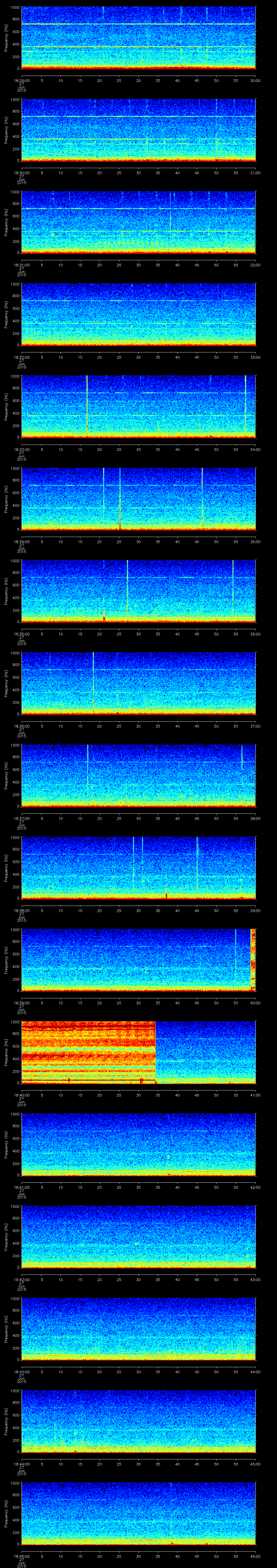Image resolution: width=277 pixels, height=1568 pixels.
Task: Click the 18:41:00 start time label
Action: click(21, 1187)
